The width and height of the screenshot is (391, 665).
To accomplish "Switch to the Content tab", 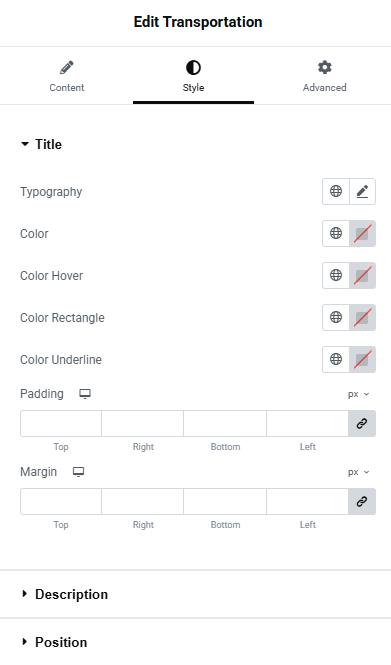I will (x=67, y=76).
